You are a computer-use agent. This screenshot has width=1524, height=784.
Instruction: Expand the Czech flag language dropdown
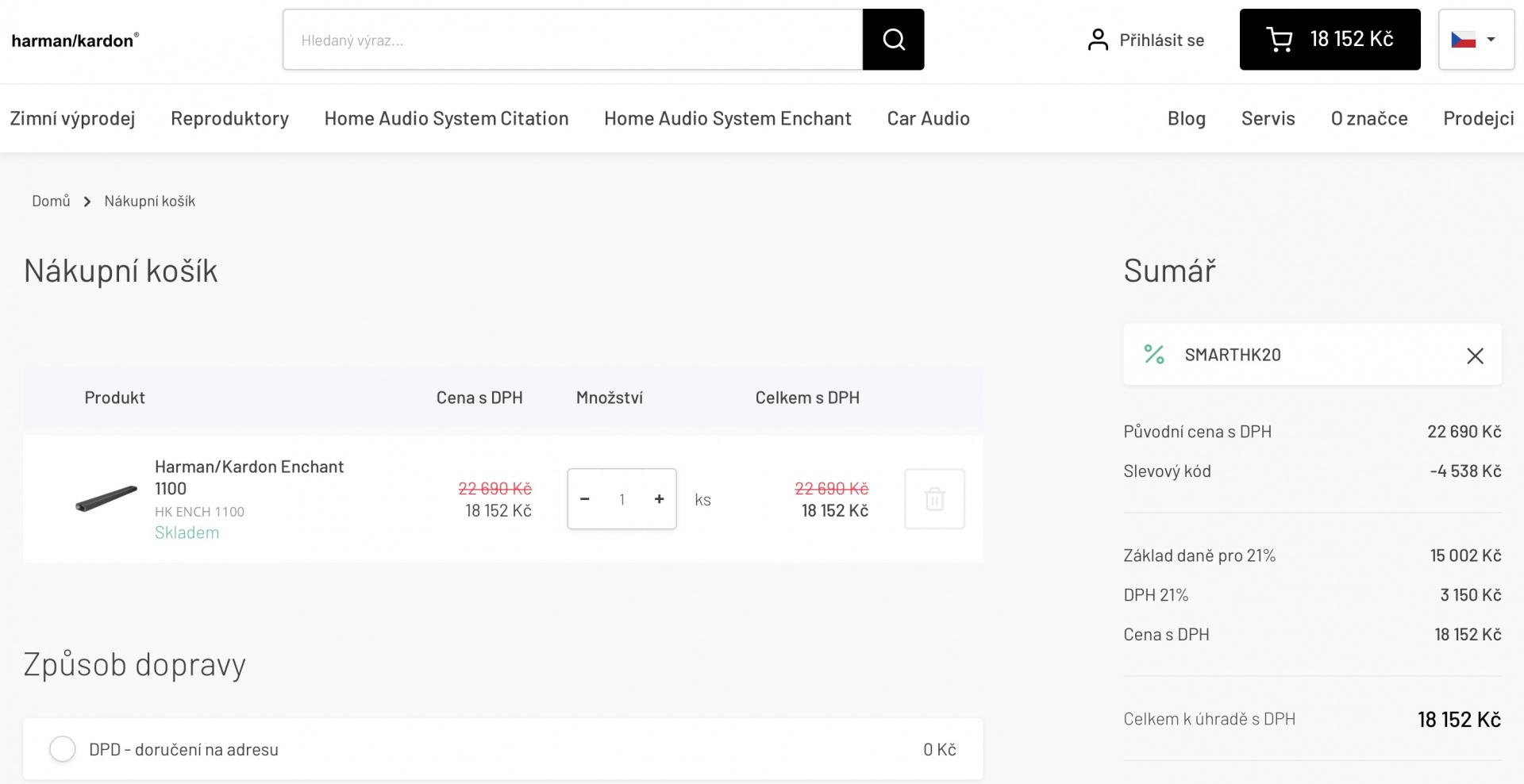pyautogui.click(x=1476, y=40)
